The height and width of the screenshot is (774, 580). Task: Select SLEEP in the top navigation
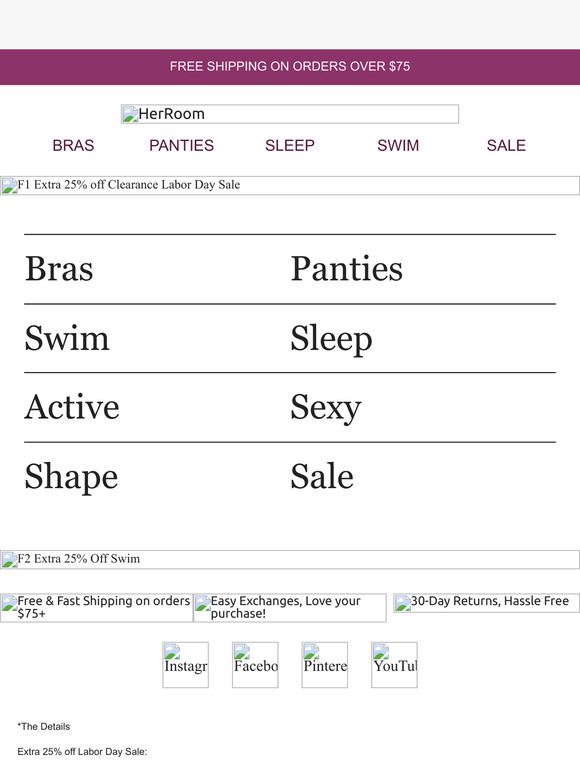tap(290, 145)
